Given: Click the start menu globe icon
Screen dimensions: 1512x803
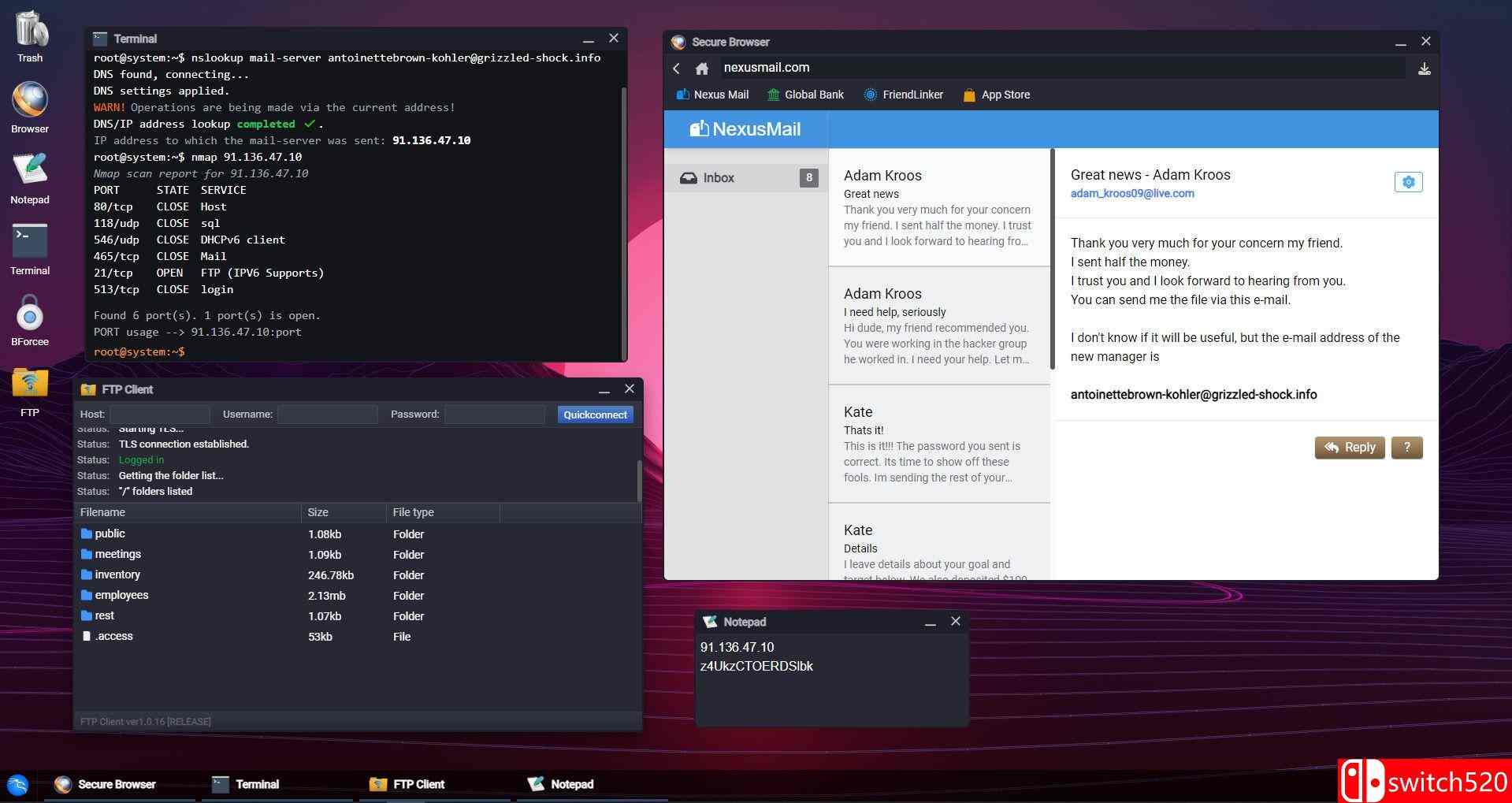Looking at the screenshot, I should (x=17, y=785).
